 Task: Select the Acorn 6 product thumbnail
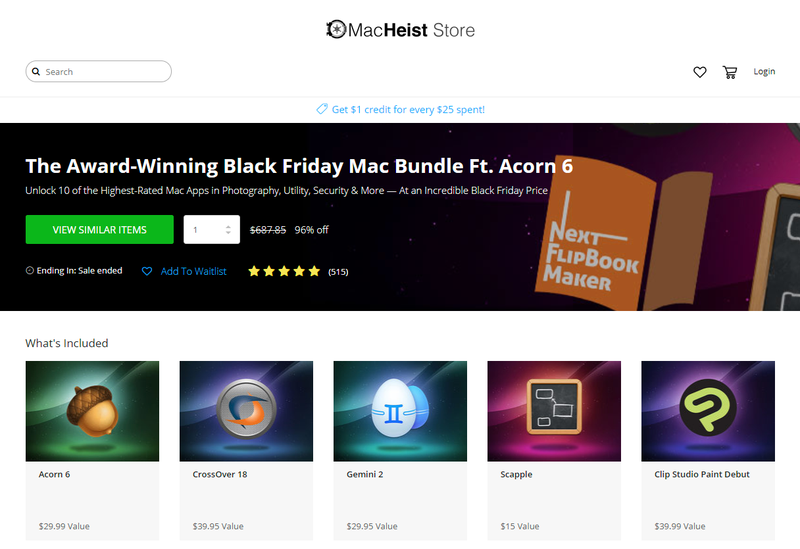tap(92, 411)
